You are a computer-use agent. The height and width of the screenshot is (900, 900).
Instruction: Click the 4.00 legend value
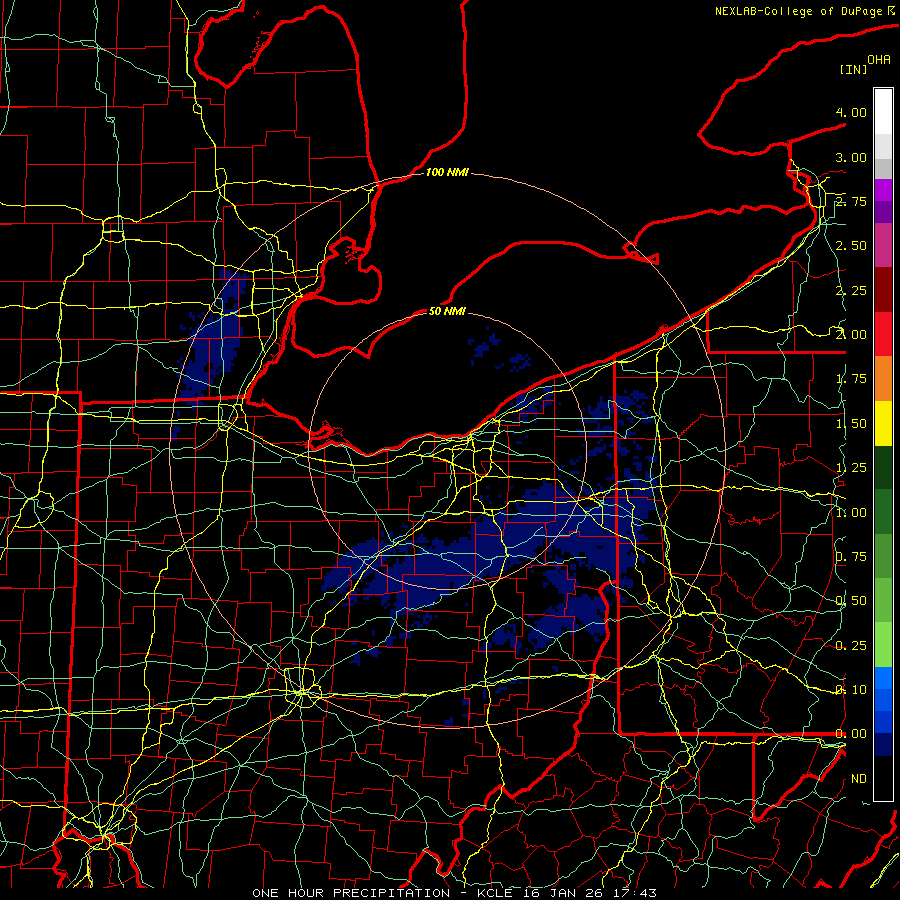(851, 112)
